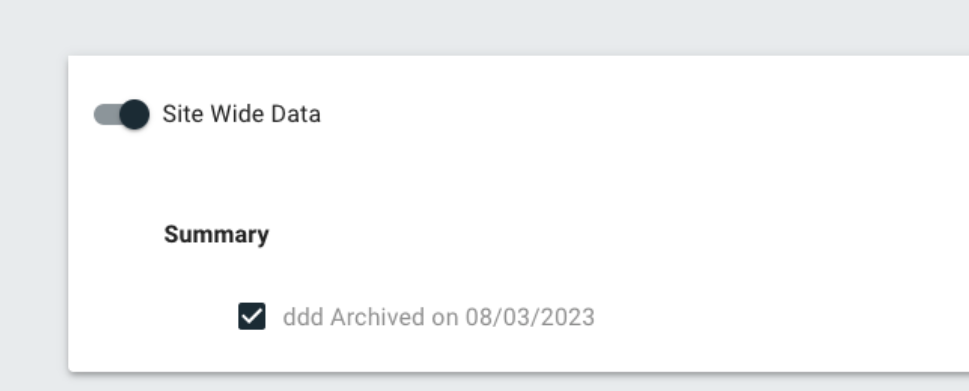Uncheck the ddd Archived checkbox
This screenshot has height=391, width=969.
pos(252,316)
